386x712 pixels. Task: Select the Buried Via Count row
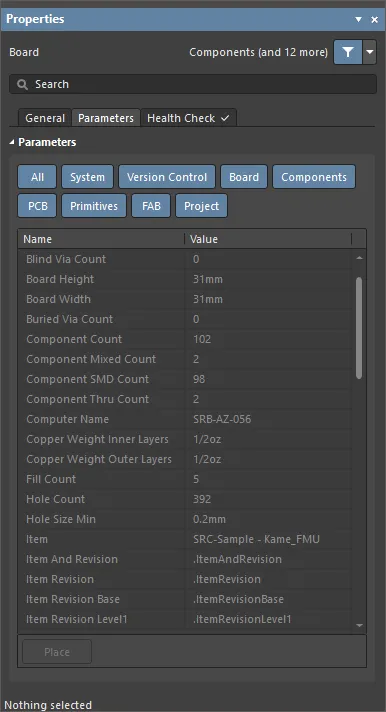[x=185, y=319]
